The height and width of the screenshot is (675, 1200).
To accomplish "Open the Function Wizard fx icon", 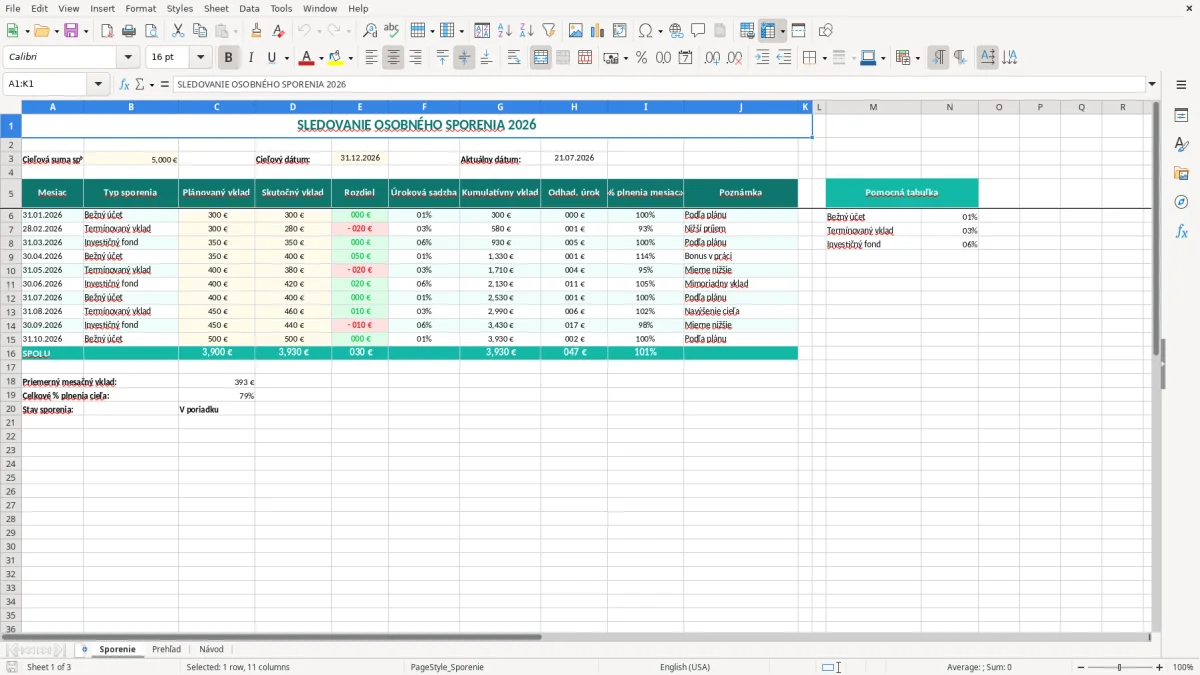I will (125, 84).
